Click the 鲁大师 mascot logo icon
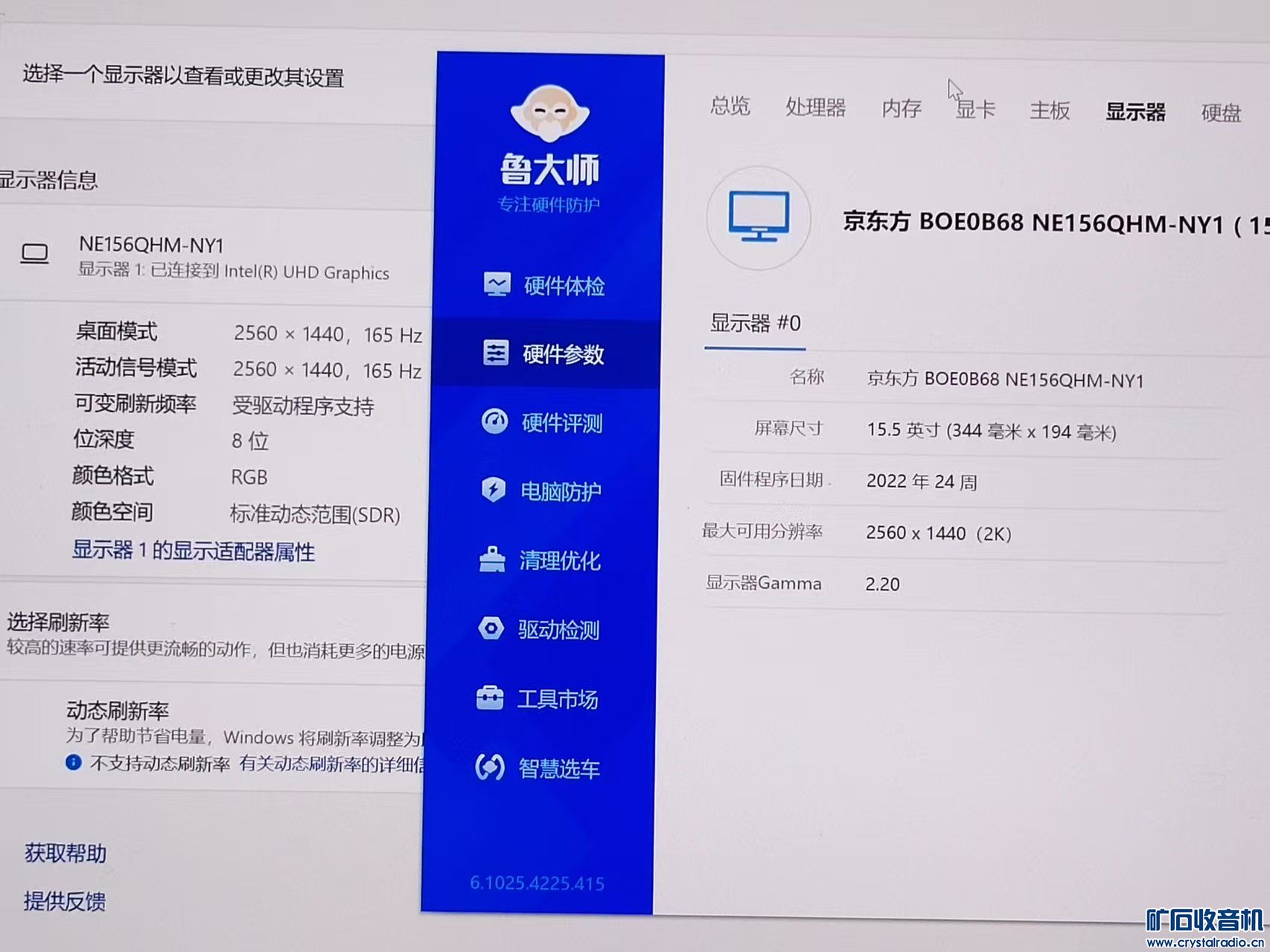 coord(550,113)
